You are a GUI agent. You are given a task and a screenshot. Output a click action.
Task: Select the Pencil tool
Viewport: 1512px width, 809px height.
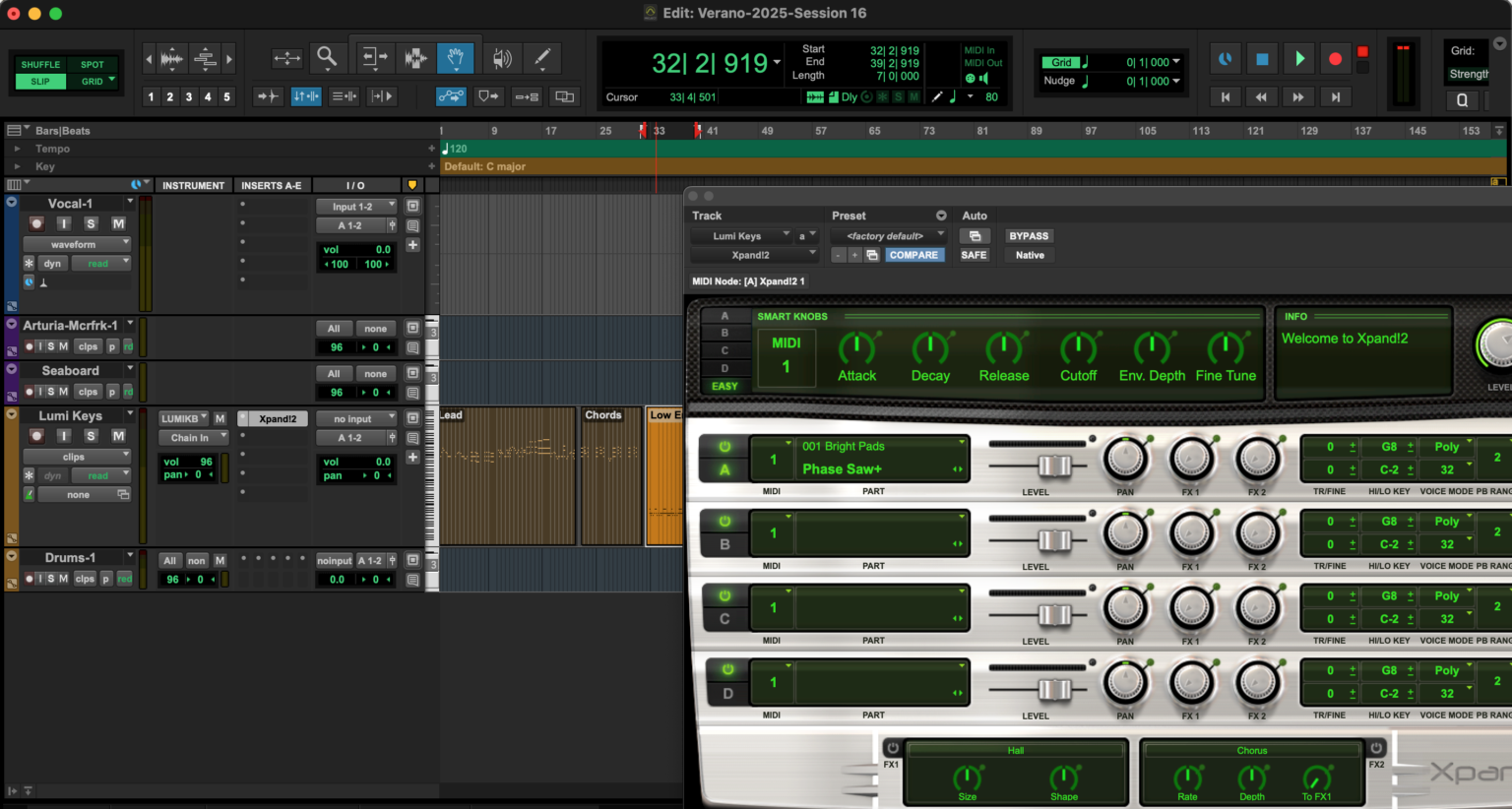pos(542,57)
